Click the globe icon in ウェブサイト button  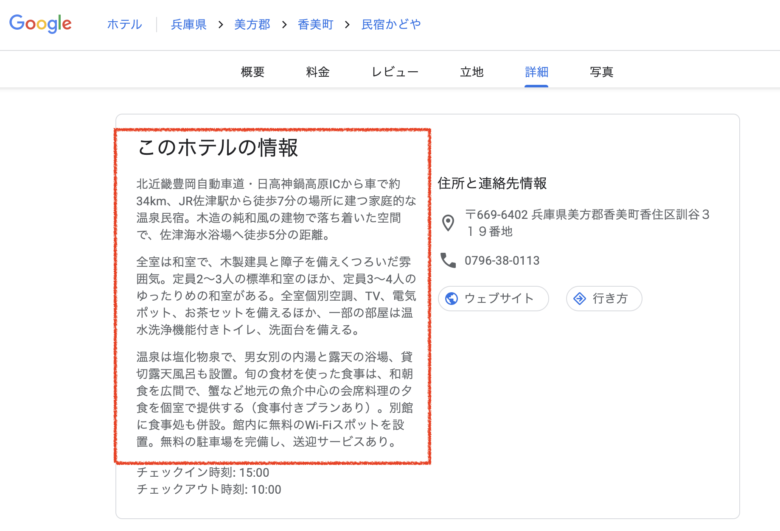452,299
